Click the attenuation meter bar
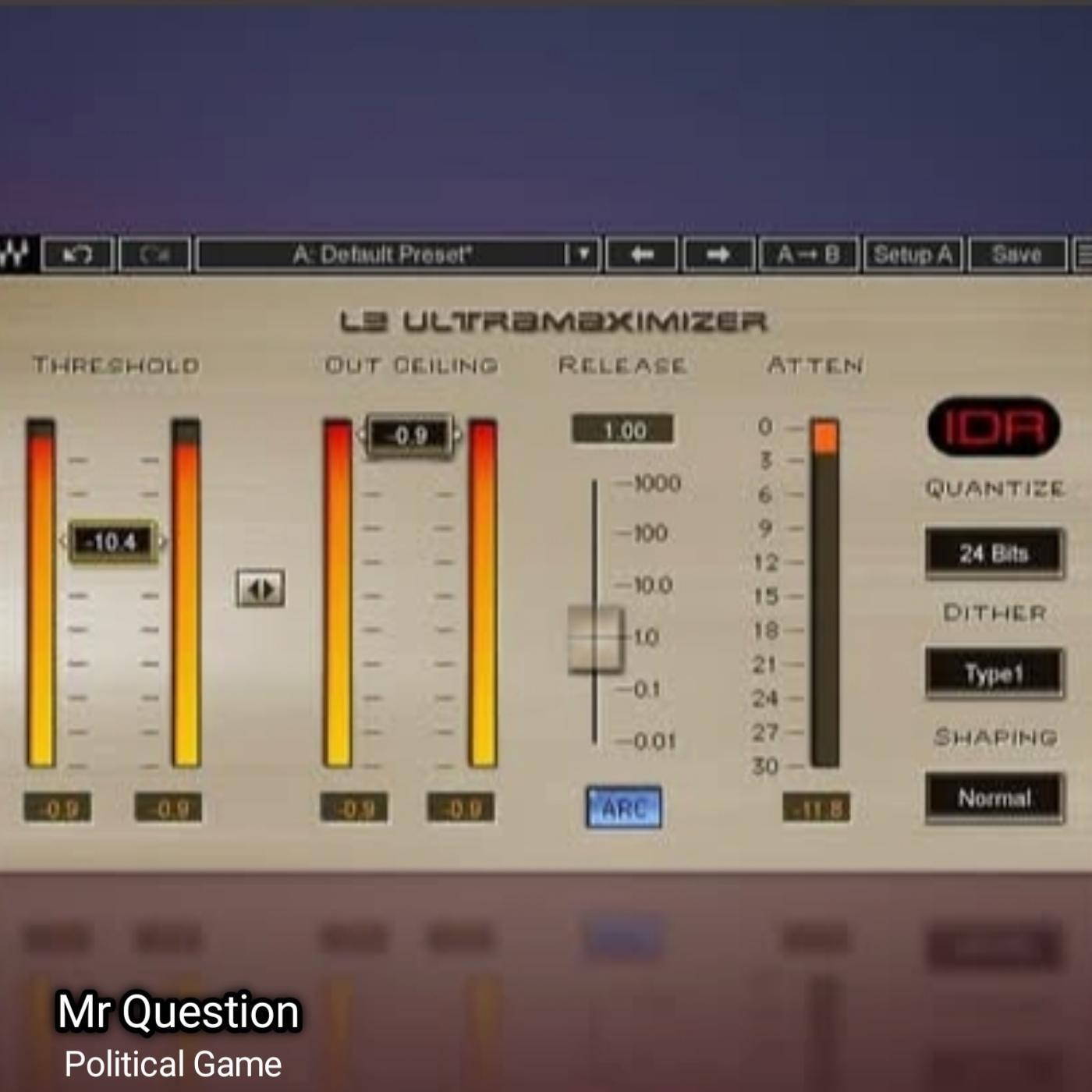This screenshot has height=1092, width=1092. click(x=824, y=593)
